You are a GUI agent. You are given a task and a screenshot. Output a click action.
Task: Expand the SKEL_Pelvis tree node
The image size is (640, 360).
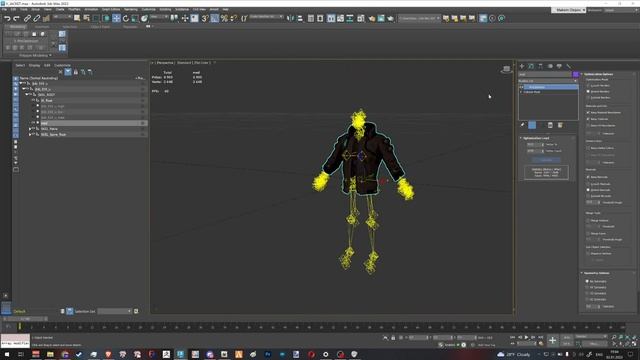(x=30, y=129)
